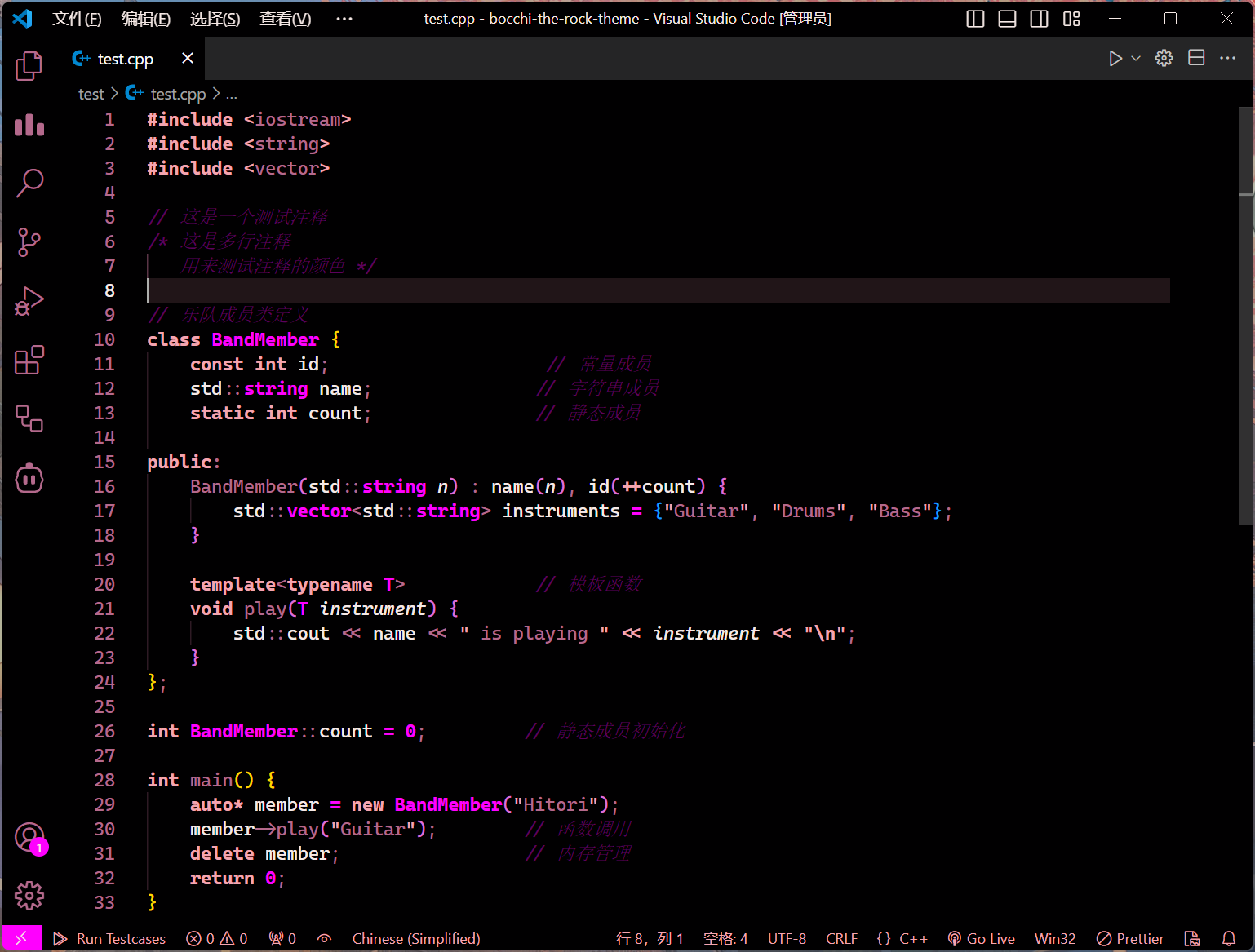This screenshot has height=952, width=1255.
Task: Click iostream include on line 1
Action: (297, 119)
